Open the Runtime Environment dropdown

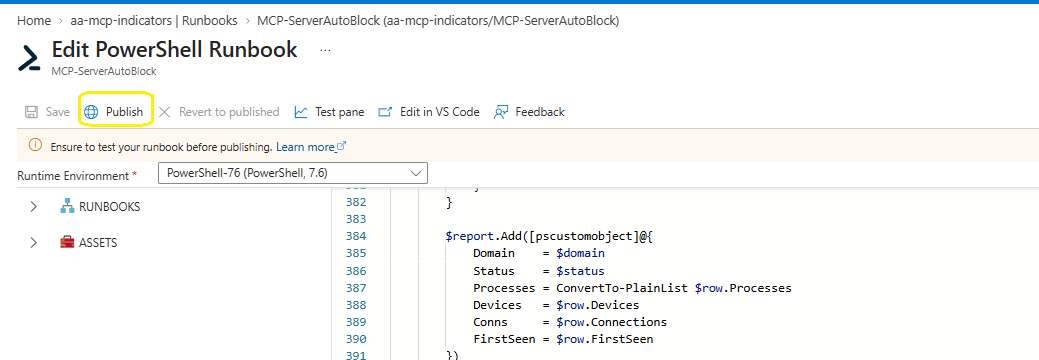[x=293, y=174]
